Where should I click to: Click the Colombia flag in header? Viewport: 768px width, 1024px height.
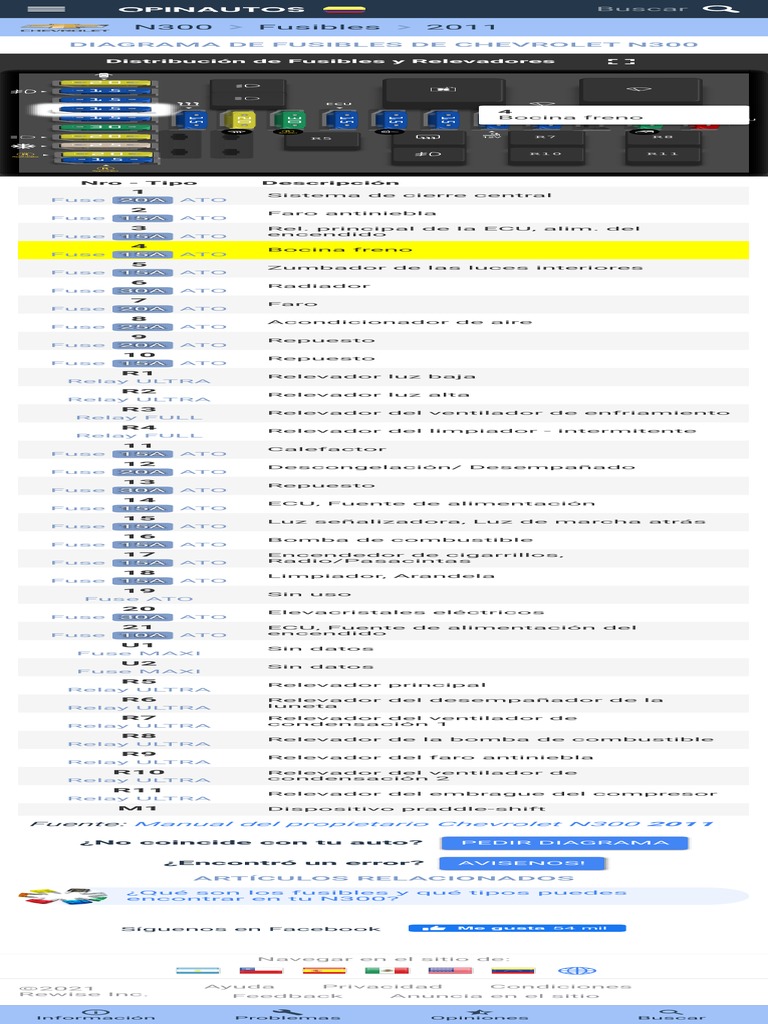pyautogui.click(x=344, y=9)
